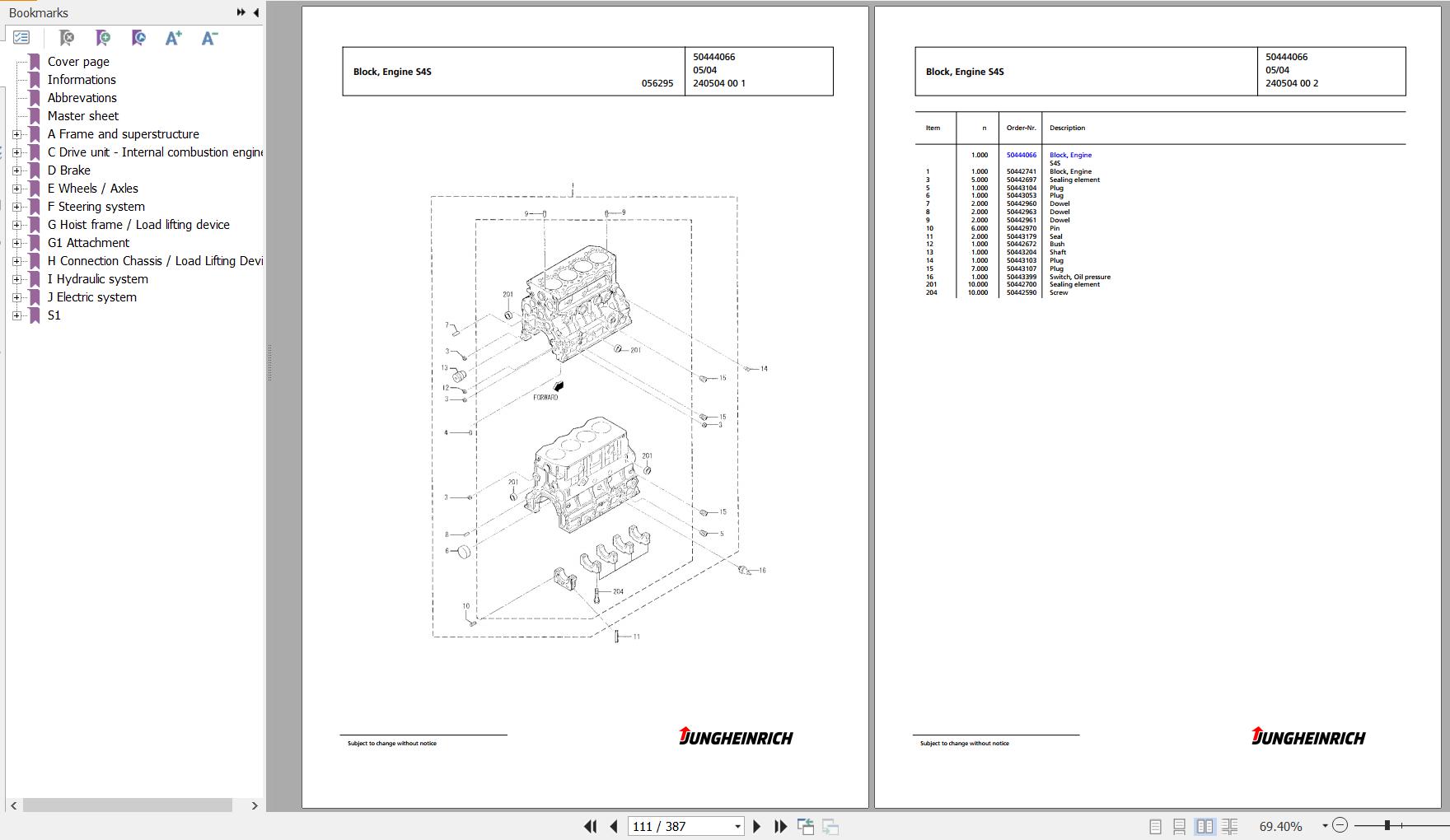The image size is (1450, 840).
Task: Click the previous view icon
Action: [806, 826]
